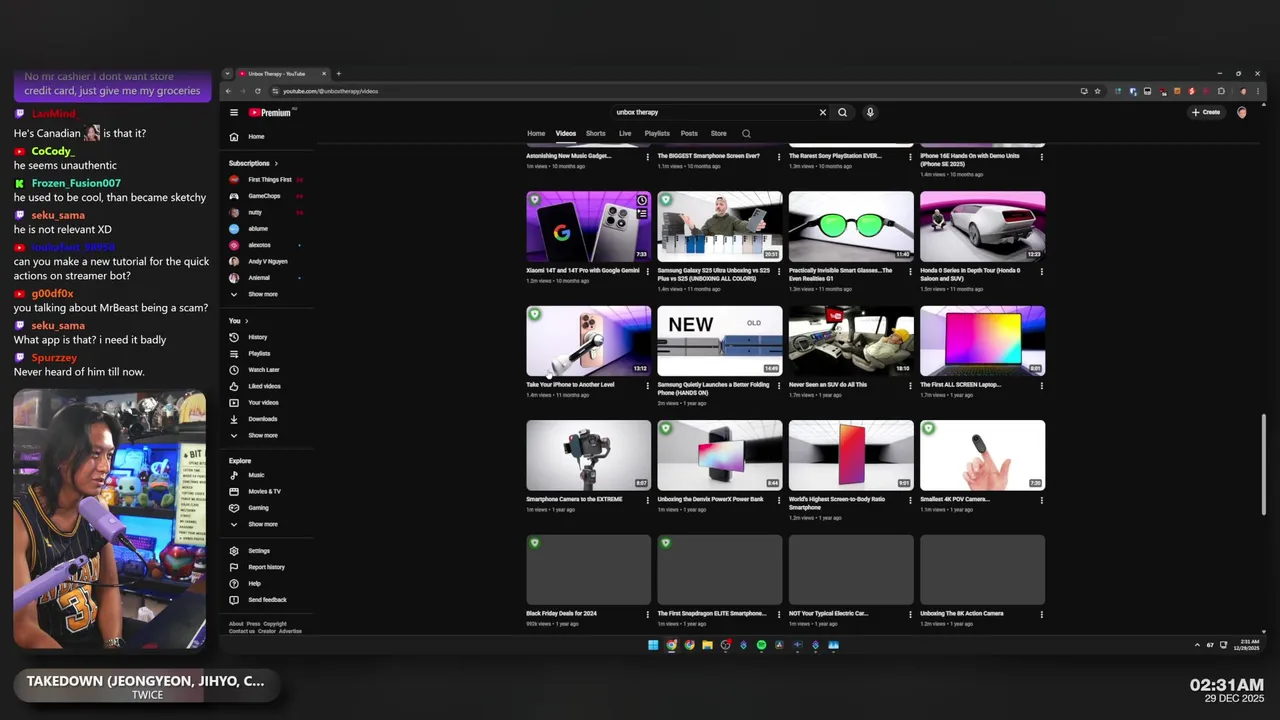The width and height of the screenshot is (1280, 720).
Task: Click the Create button
Action: [x=1206, y=113]
